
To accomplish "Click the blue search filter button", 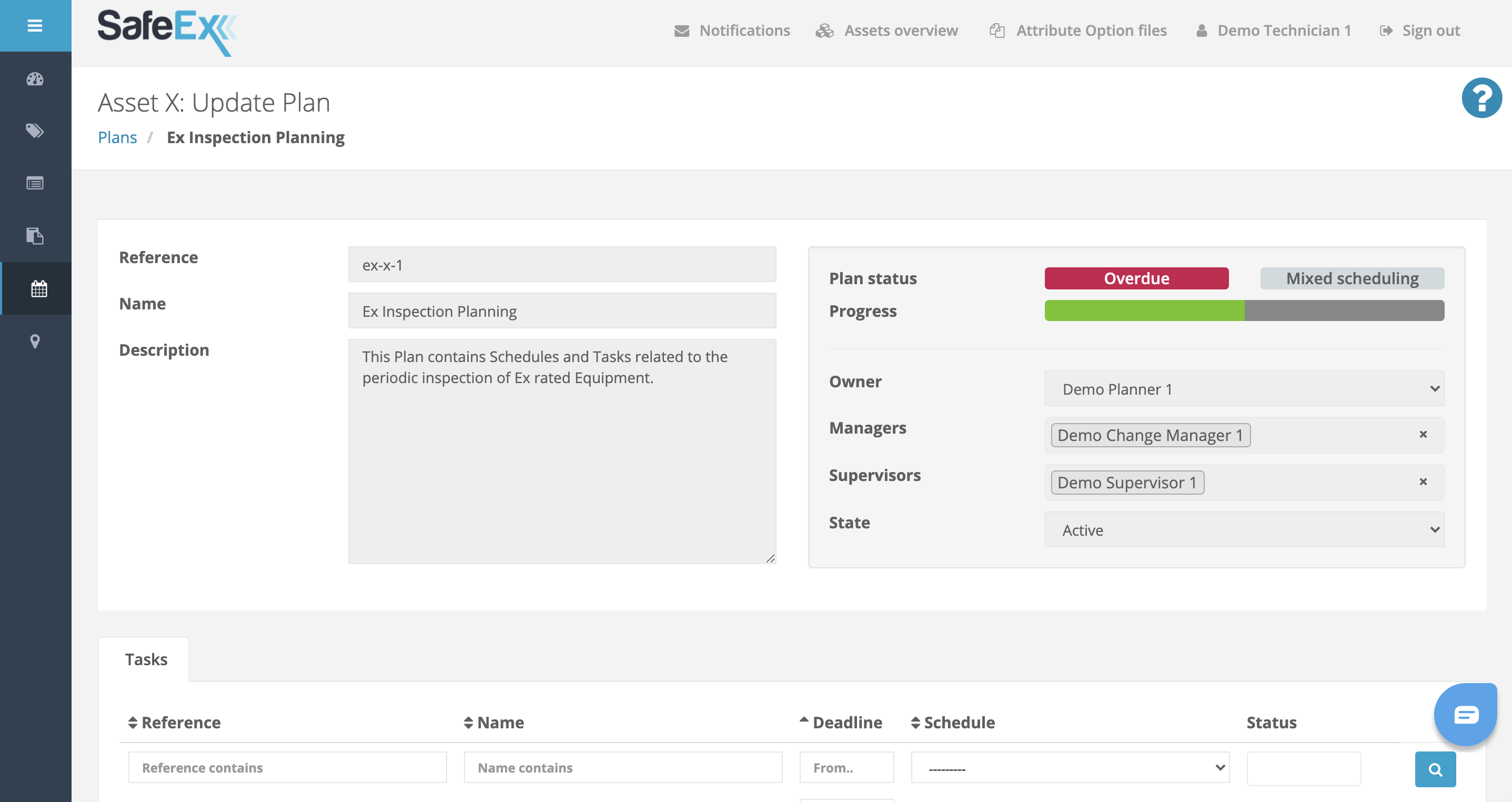I will click(1435, 769).
